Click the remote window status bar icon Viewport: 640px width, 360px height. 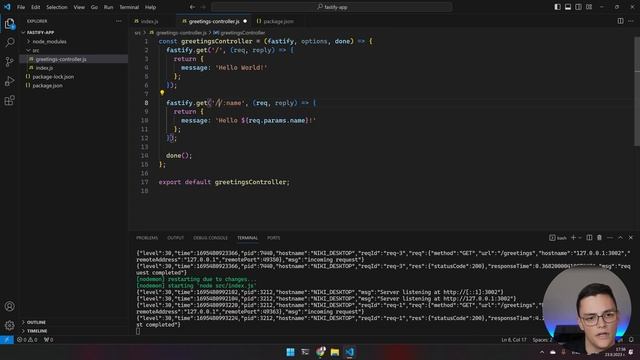7,340
